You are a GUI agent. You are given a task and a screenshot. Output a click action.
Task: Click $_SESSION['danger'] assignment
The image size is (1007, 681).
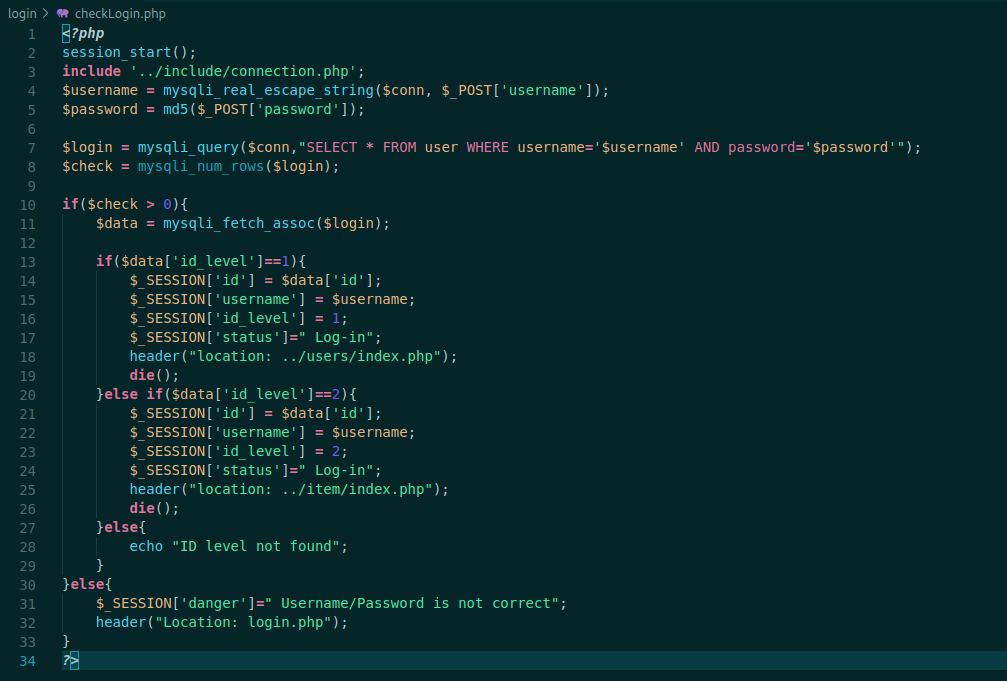click(331, 603)
